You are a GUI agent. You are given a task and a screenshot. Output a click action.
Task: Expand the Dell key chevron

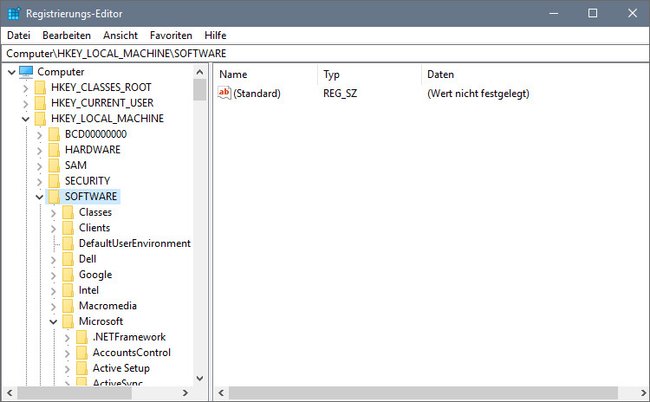(53, 260)
